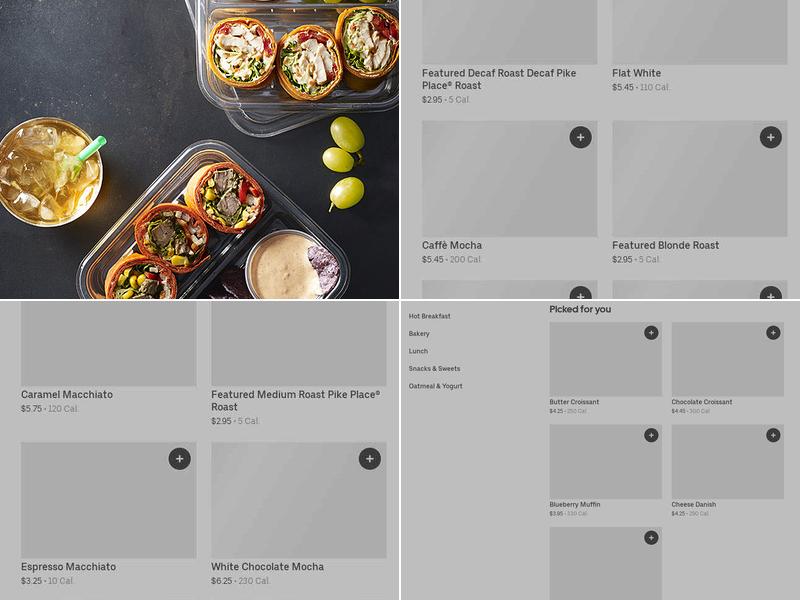Open Caramel Macchiato item details
Screen dimensions: 800x600
[x=67, y=394]
